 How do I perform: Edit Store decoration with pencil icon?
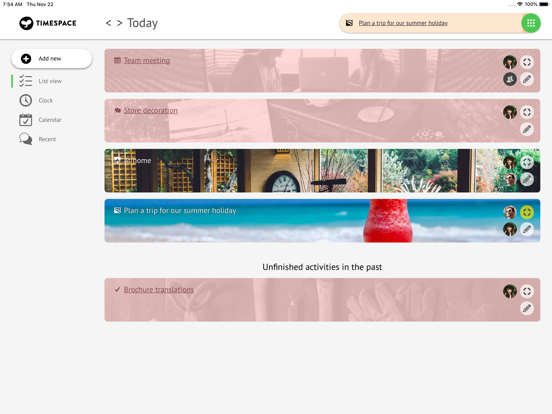[527, 129]
